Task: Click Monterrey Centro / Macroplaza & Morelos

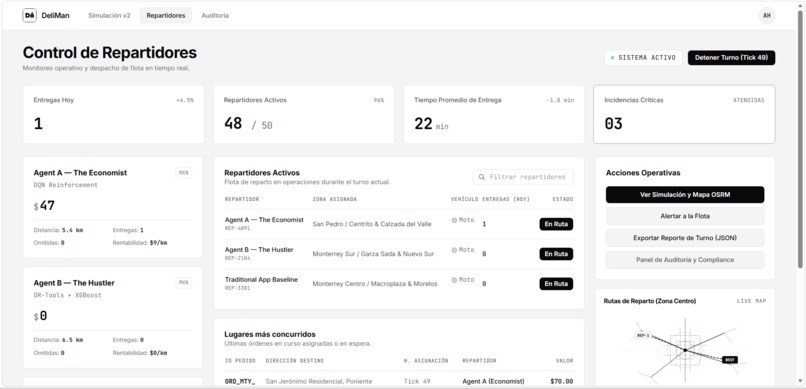Action: click(x=375, y=284)
